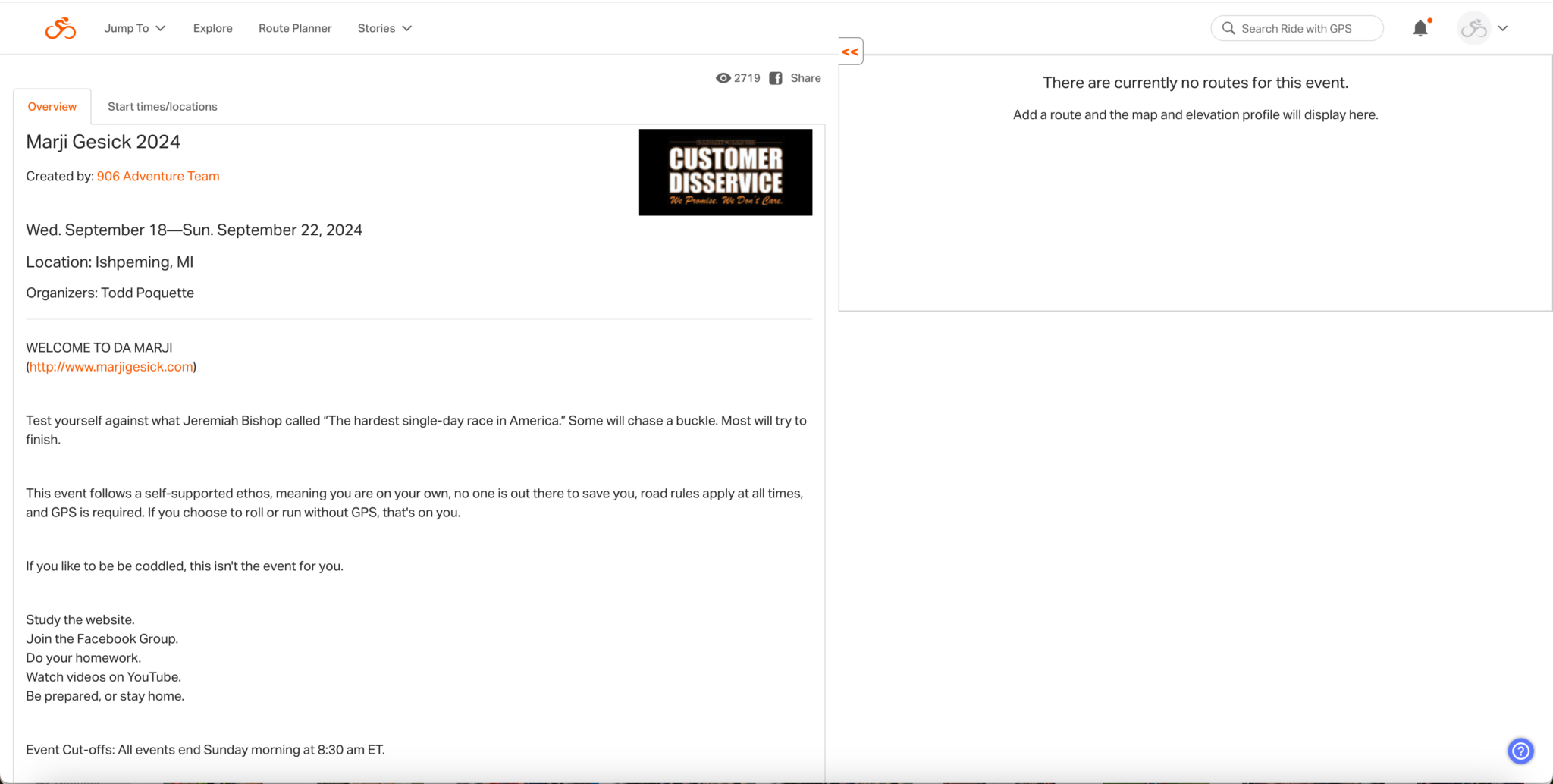Open the blue help button
This screenshot has width=1553, height=784.
[x=1520, y=751]
